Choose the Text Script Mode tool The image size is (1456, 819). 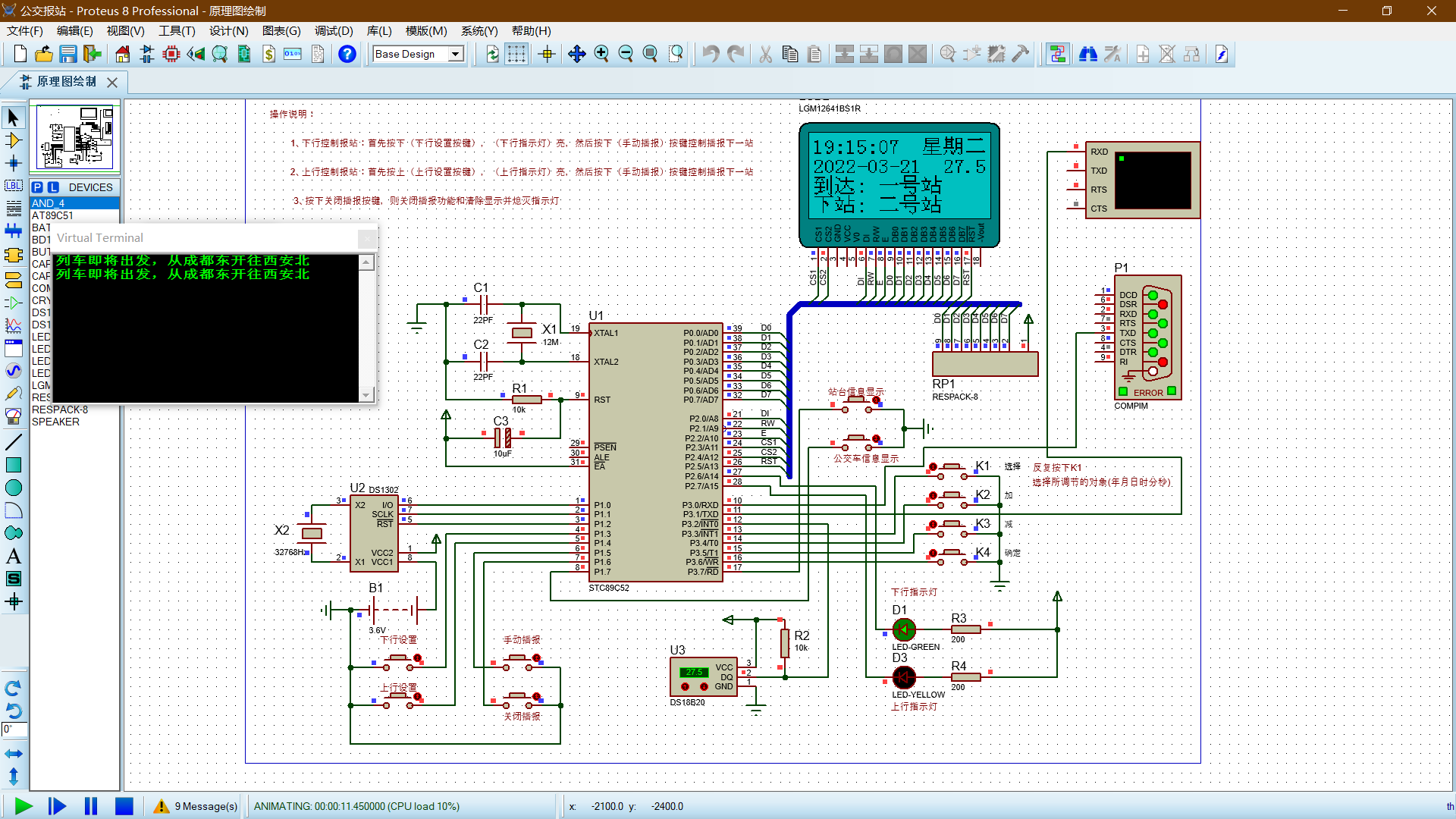14,209
